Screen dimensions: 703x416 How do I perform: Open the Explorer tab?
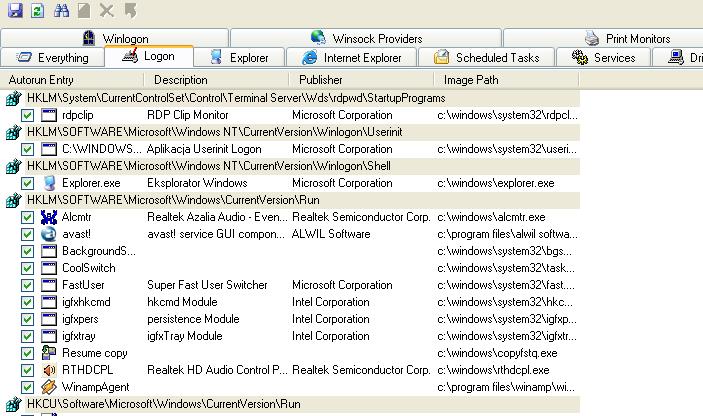[x=239, y=58]
